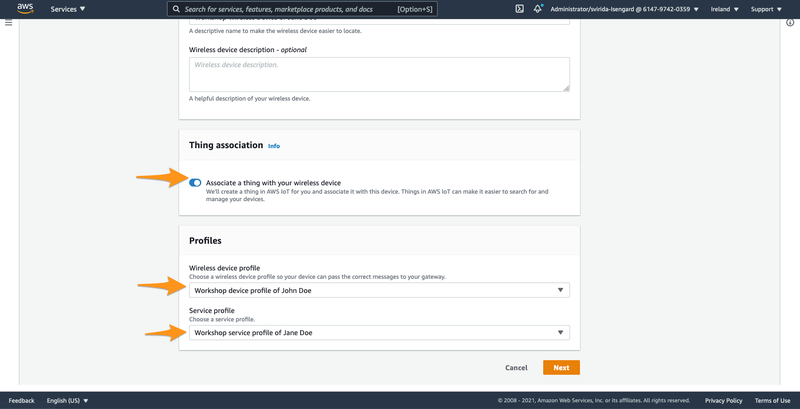Viewport: 800px width, 409px height.
Task: Toggle Associate a thing with wireless device
Action: click(195, 183)
